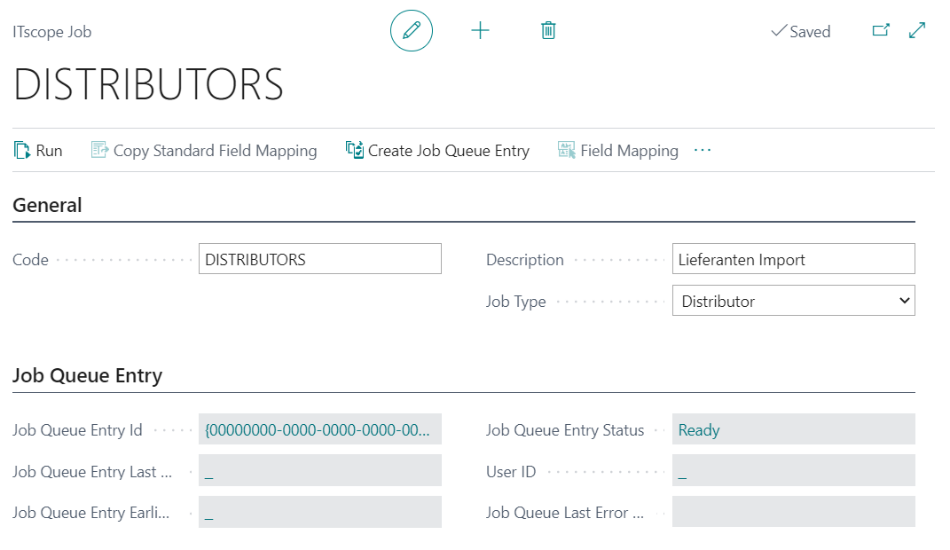Click the Job Queue Last Error field
Screen dimensions: 950x550
pyautogui.click(x=793, y=513)
